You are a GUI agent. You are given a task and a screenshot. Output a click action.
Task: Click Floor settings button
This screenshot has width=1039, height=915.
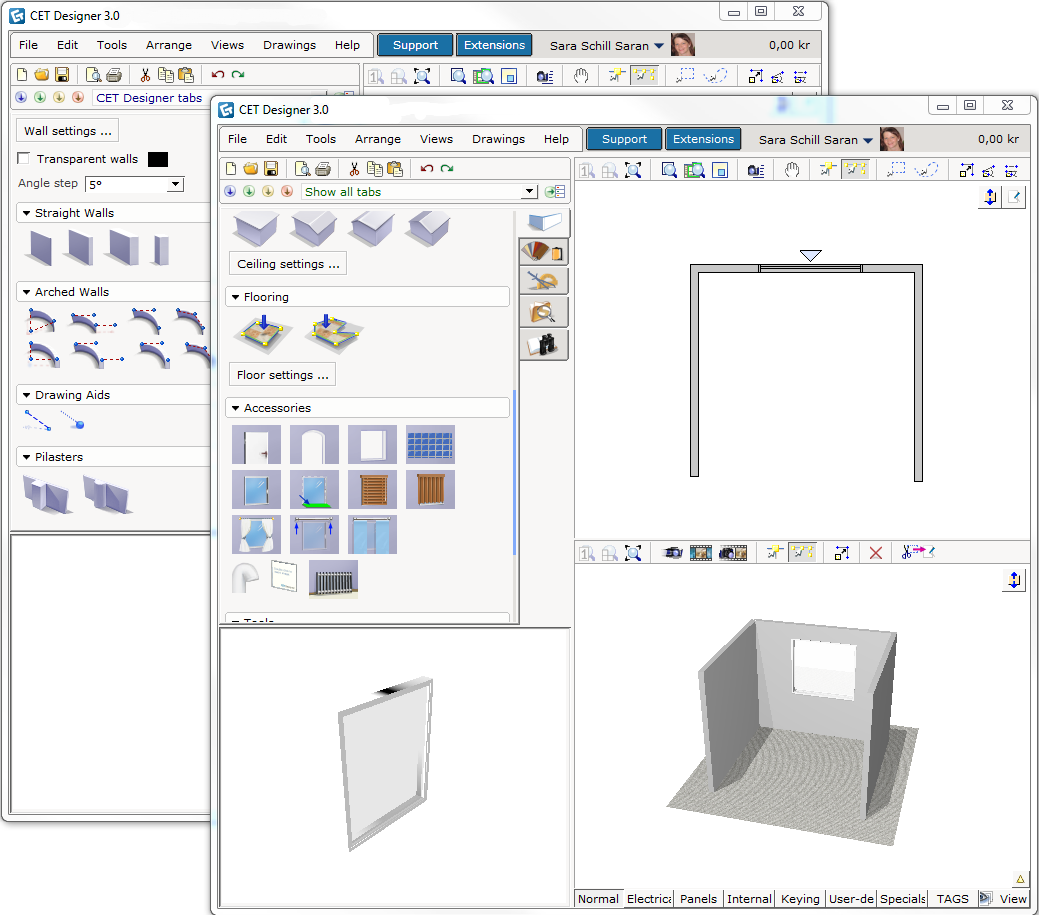coord(282,375)
